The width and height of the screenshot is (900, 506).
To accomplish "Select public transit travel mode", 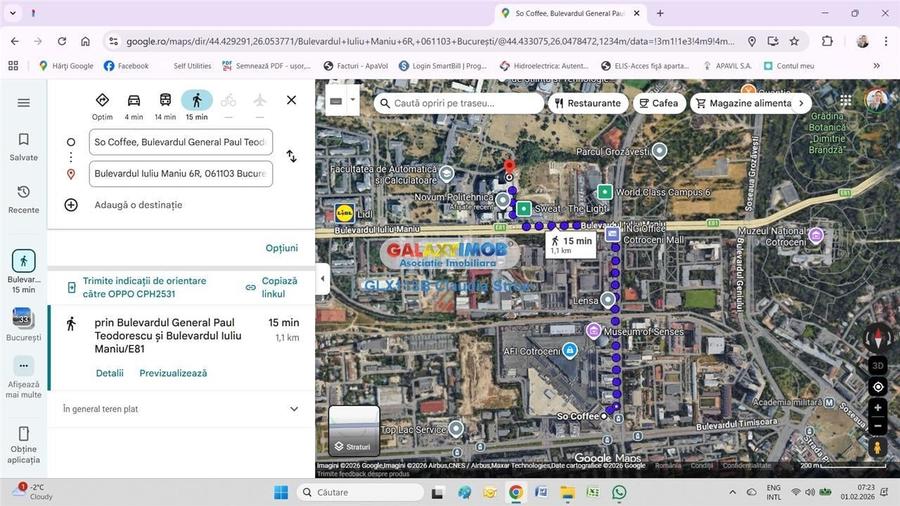I will (165, 104).
